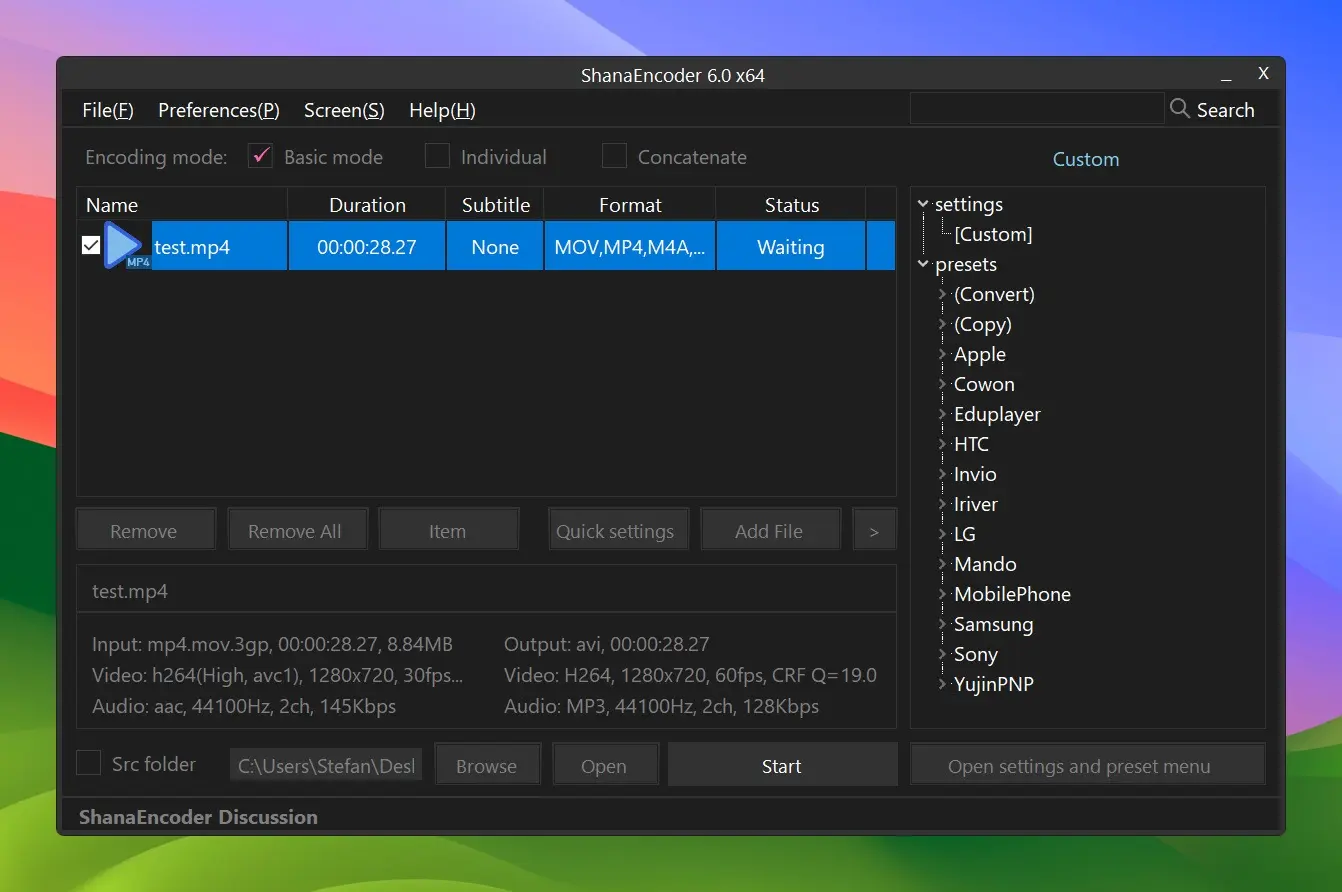Collapse the settings tree node
The width and height of the screenshot is (1342, 892).
[x=923, y=205]
